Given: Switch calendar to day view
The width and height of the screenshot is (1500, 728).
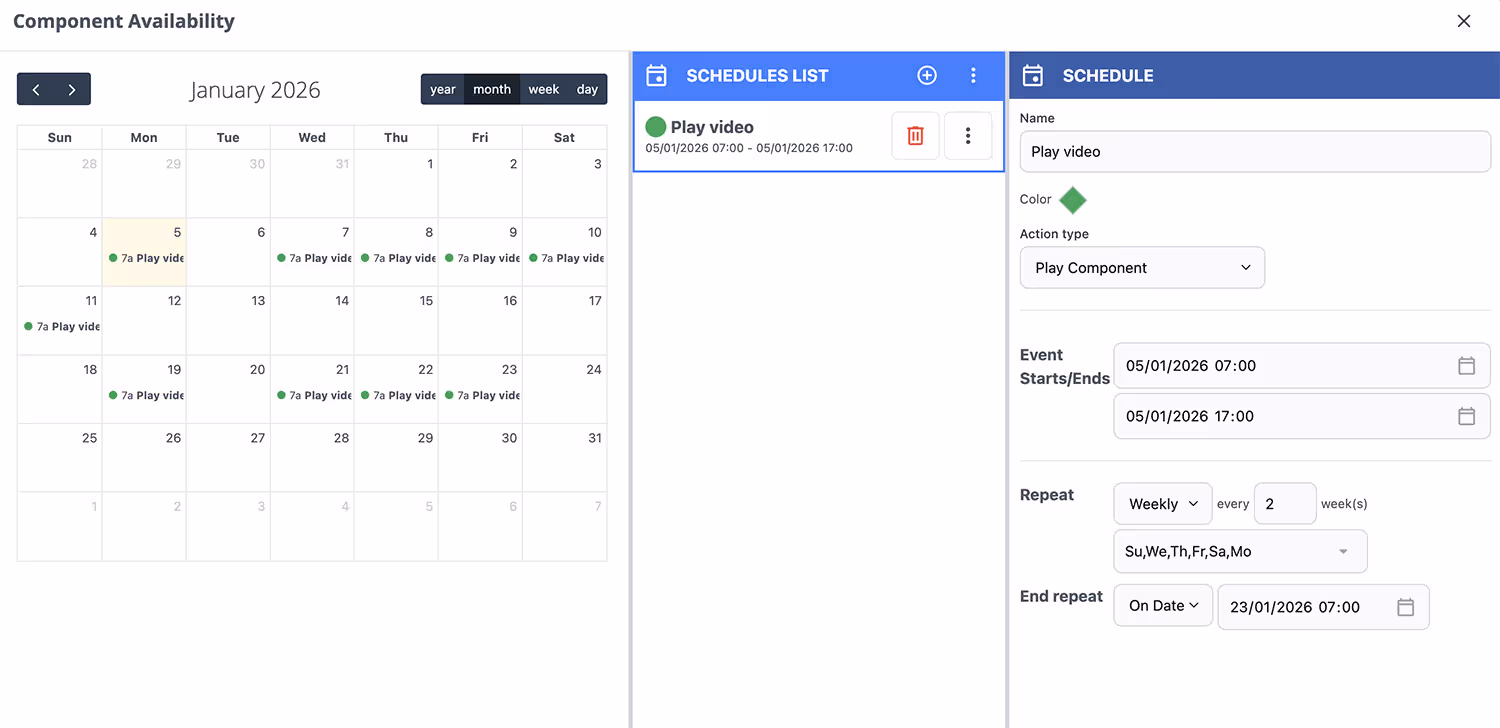Looking at the screenshot, I should pos(587,89).
